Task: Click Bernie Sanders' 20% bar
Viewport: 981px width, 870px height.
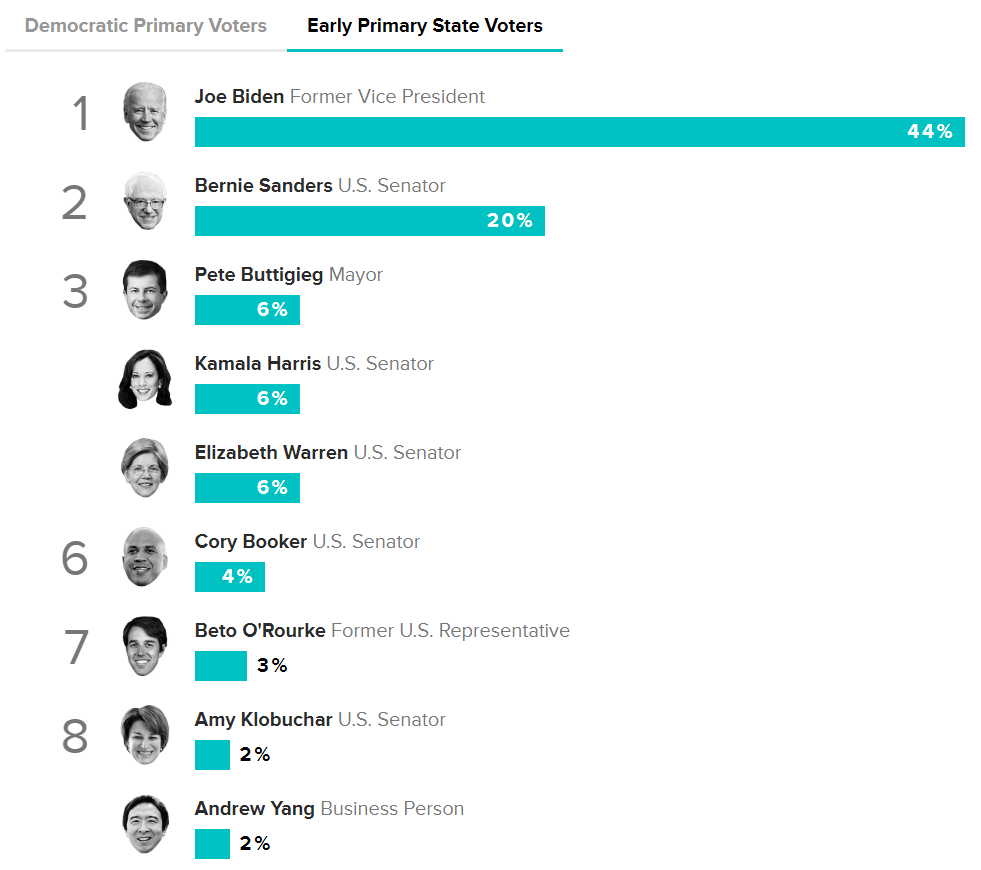Action: click(369, 221)
